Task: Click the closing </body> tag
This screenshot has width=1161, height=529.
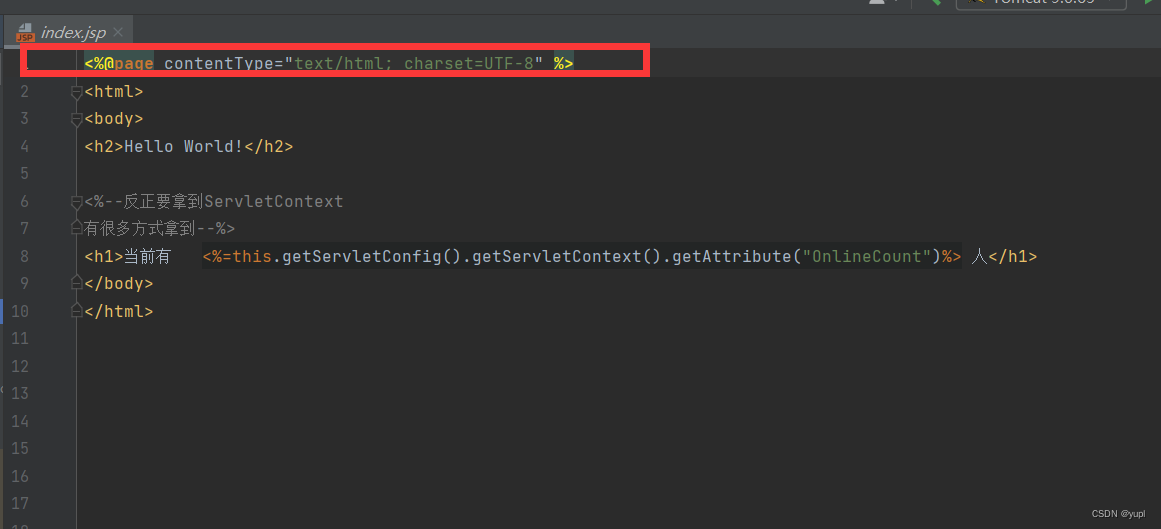Action: [119, 284]
